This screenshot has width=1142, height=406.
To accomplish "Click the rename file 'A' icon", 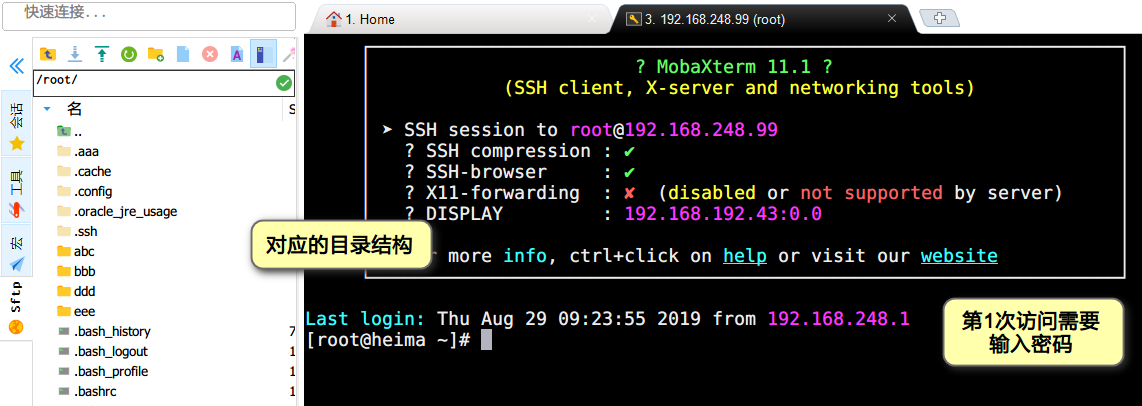I will tap(237, 53).
